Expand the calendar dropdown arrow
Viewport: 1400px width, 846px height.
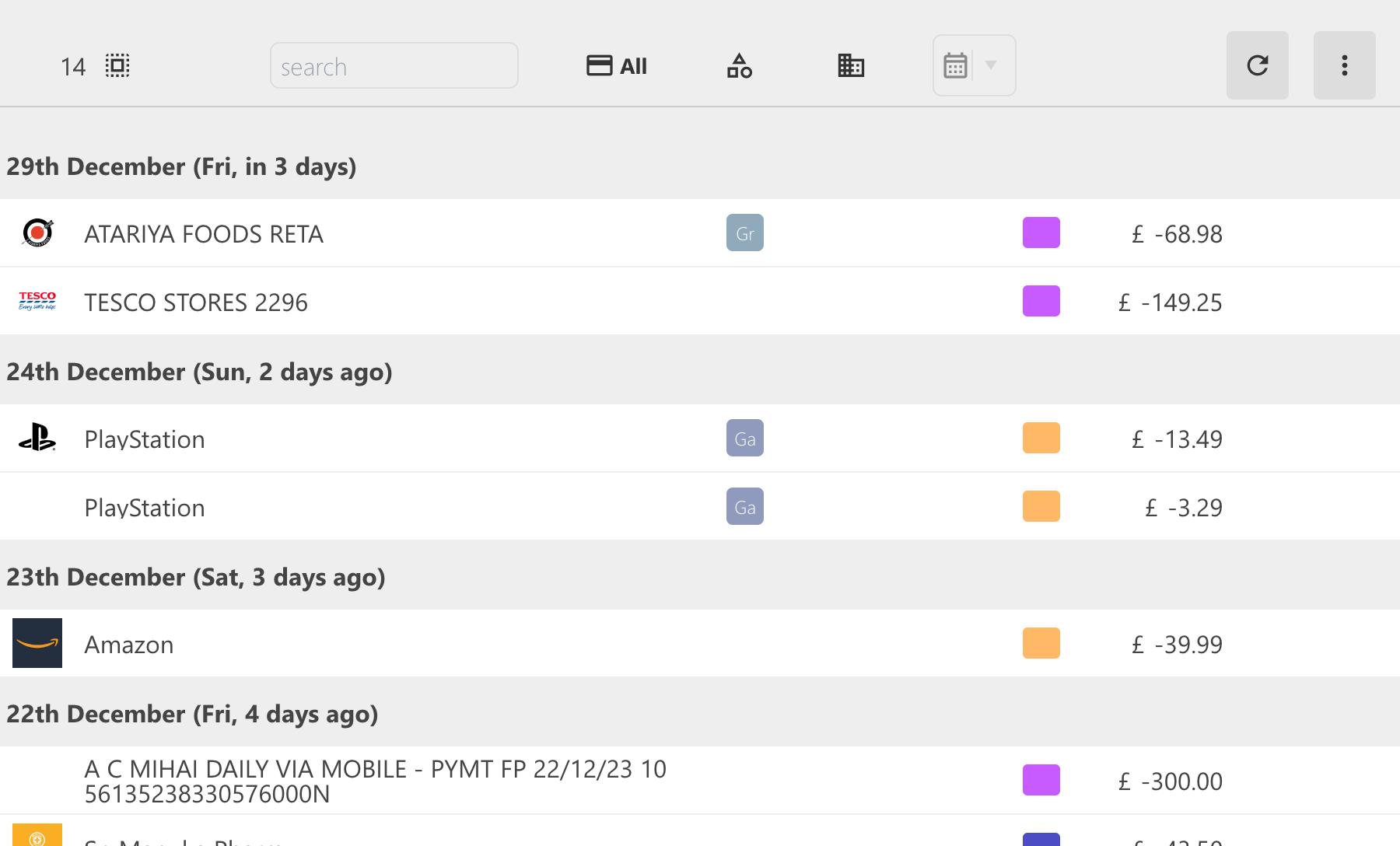pos(991,65)
